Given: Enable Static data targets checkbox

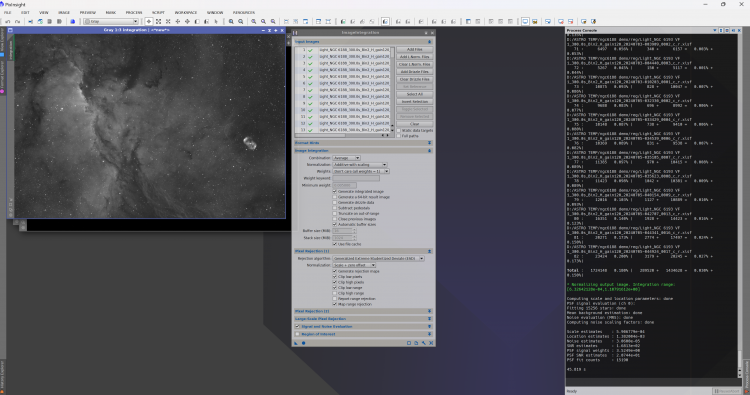Looking at the screenshot, I should [x=398, y=131].
